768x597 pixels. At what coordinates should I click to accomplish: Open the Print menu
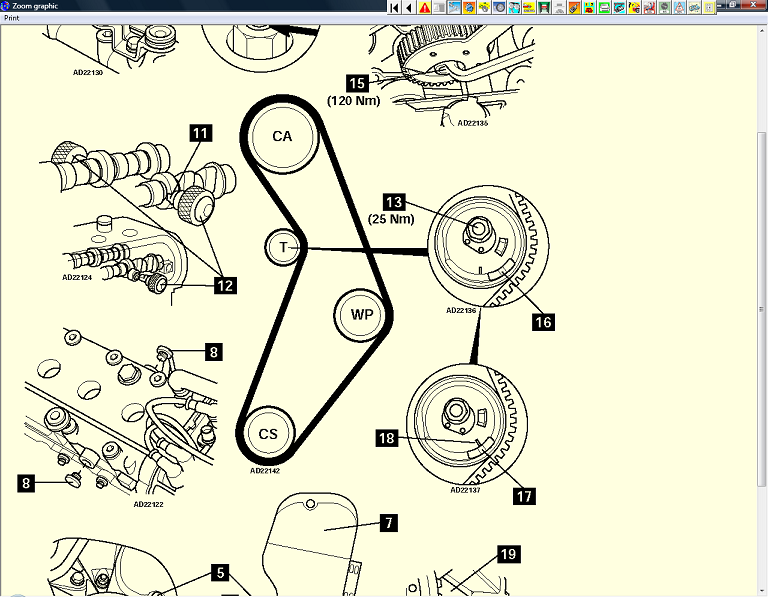[x=13, y=18]
